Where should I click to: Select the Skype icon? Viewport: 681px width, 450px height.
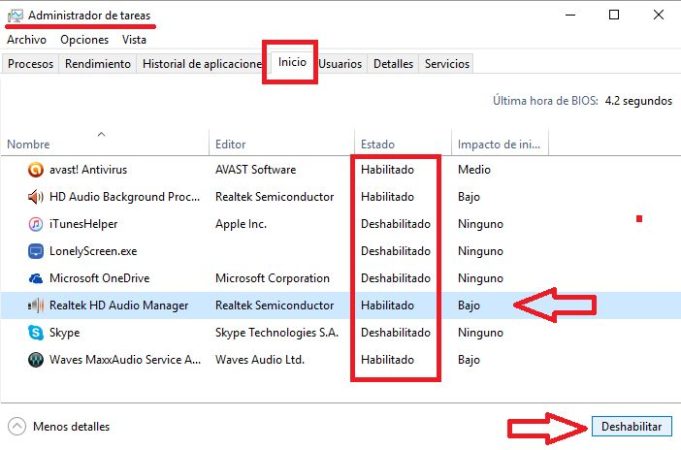(36, 332)
